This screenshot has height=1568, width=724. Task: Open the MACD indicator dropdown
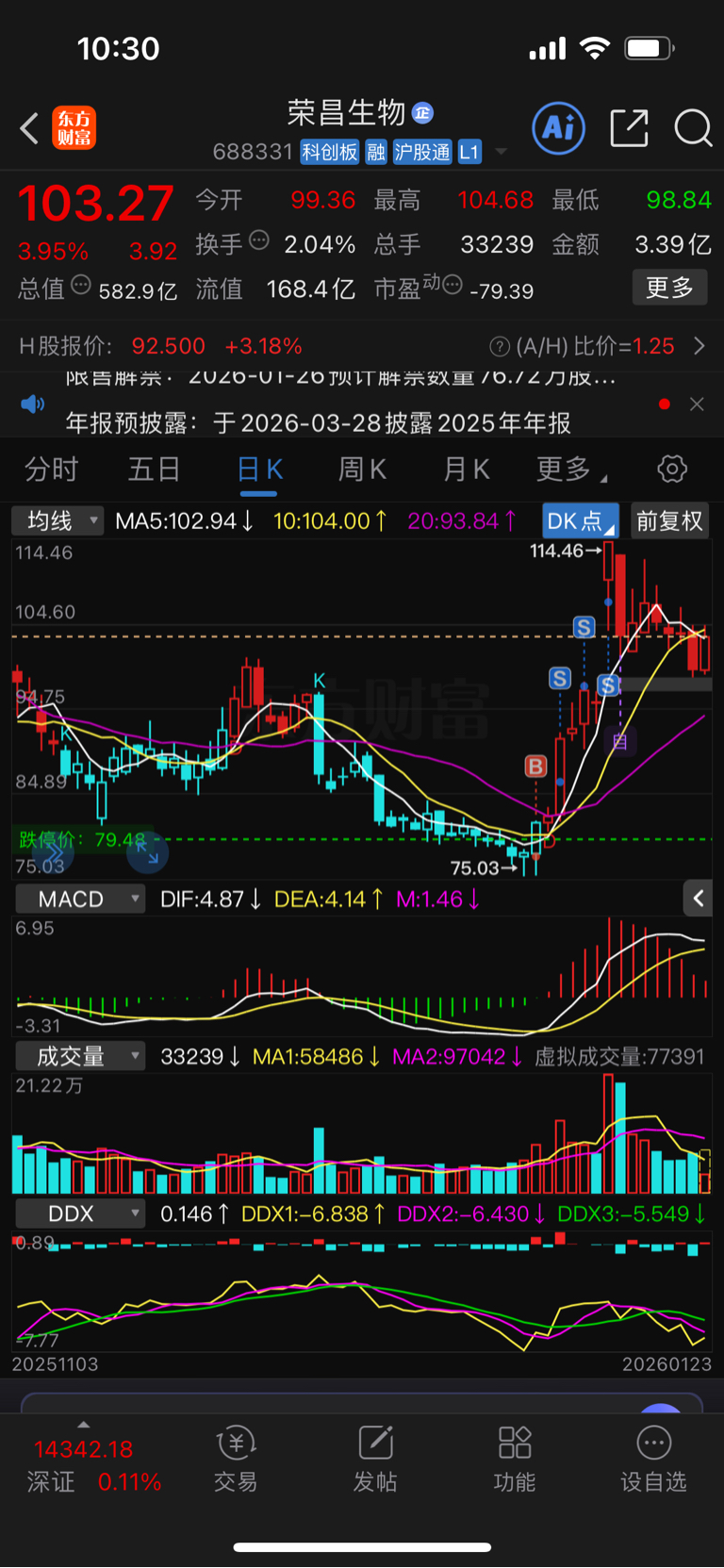pyautogui.click(x=80, y=899)
